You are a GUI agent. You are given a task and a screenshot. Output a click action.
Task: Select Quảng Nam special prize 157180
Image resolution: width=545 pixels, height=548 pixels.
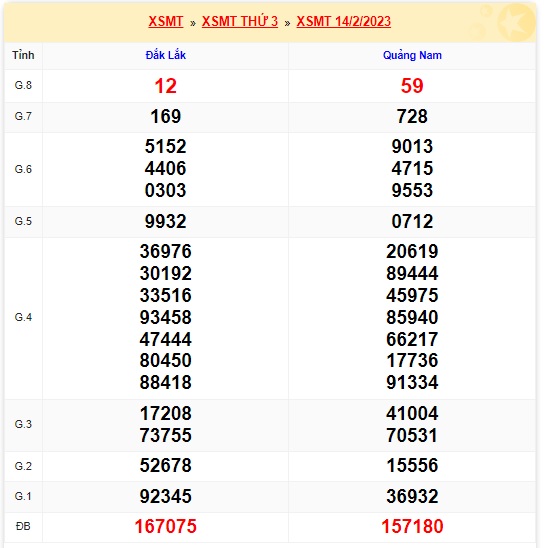pyautogui.click(x=412, y=526)
